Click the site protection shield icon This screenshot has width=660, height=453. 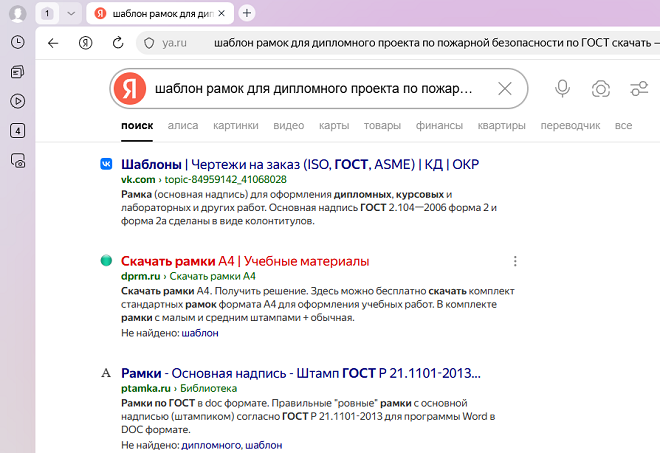(149, 43)
